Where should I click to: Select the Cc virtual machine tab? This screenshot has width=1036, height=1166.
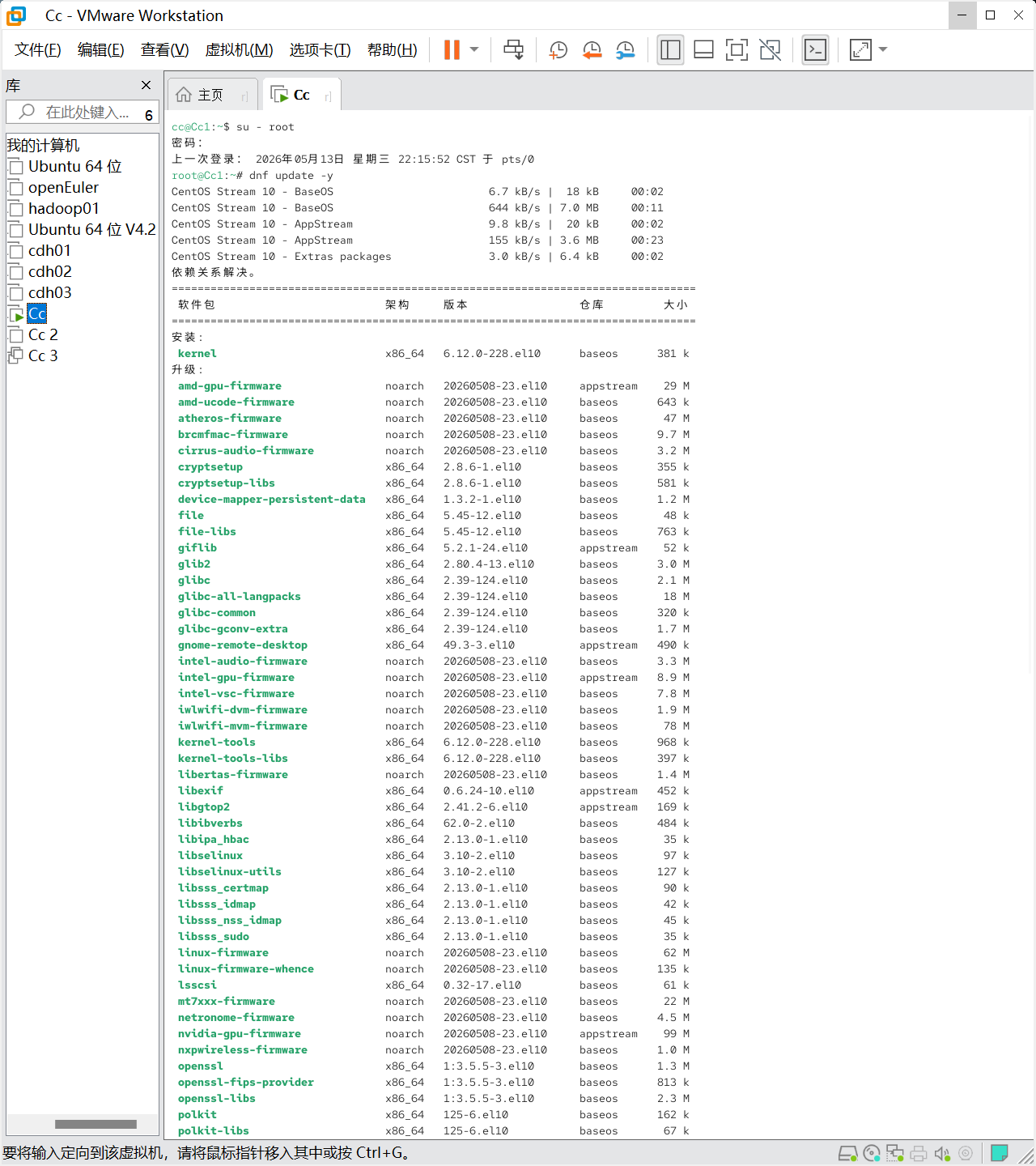tap(301, 95)
